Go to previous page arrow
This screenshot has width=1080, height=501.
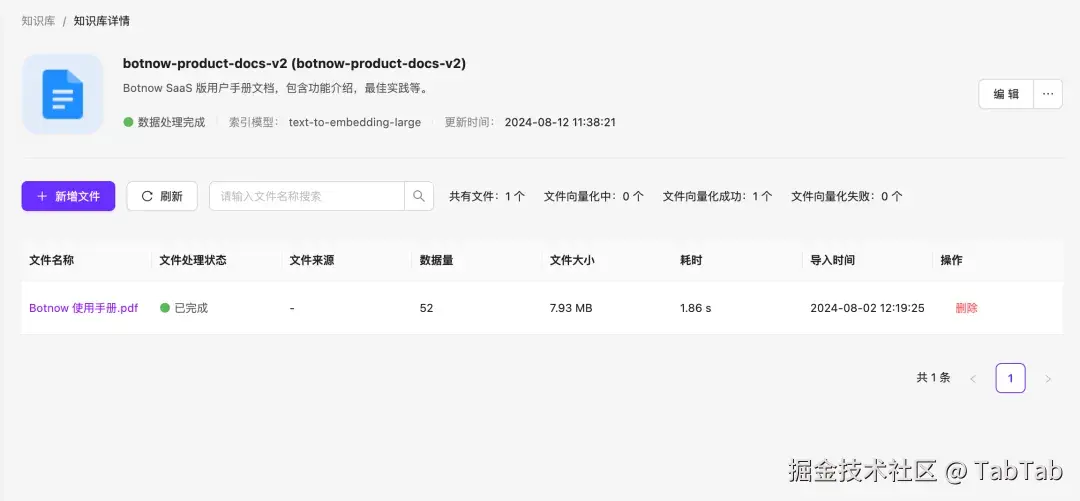(x=973, y=378)
